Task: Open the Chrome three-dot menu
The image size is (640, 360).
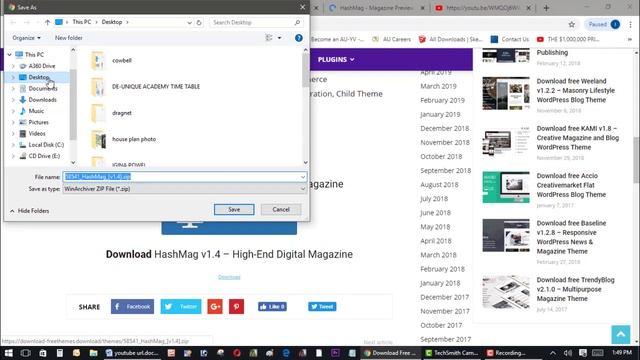Action: pyautogui.click(x=631, y=24)
